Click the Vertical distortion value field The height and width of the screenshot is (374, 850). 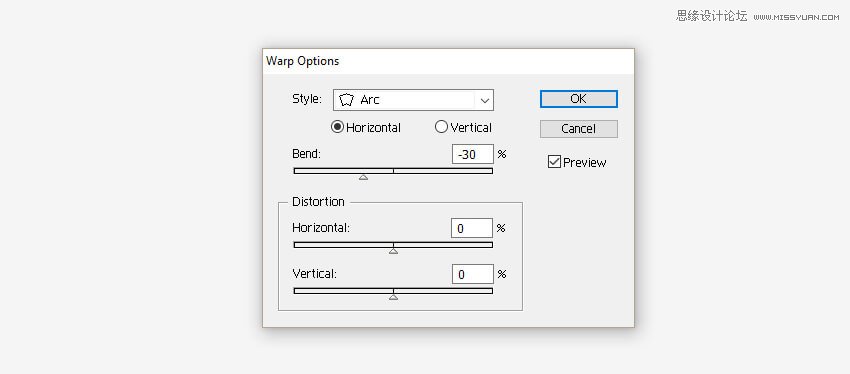473,274
